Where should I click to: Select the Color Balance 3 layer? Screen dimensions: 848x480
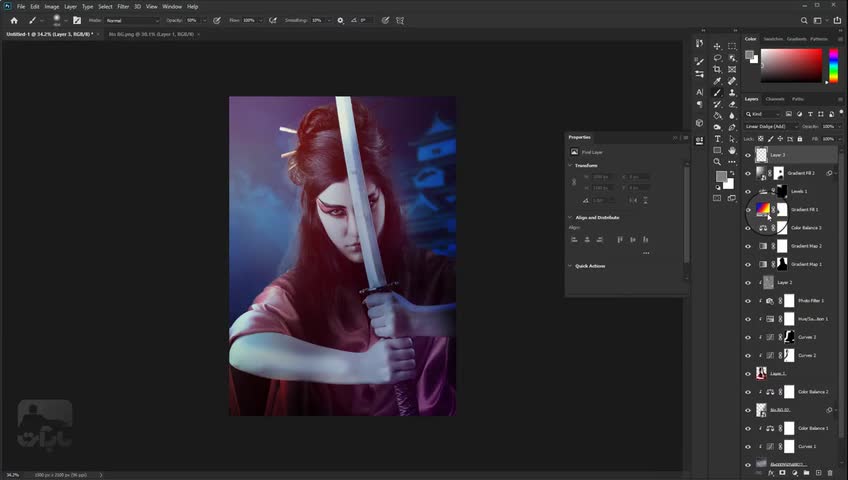806,227
